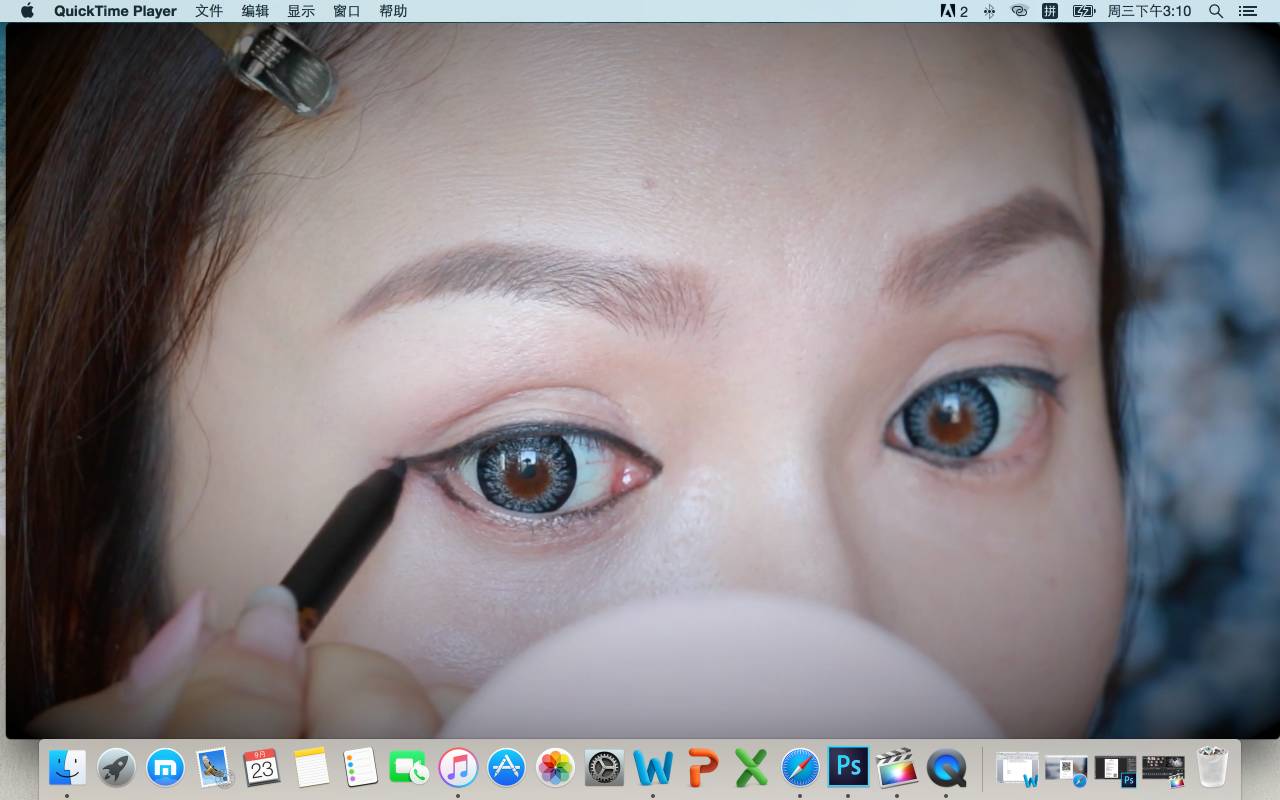Open Calendar showing 23 in Dock

tap(262, 768)
